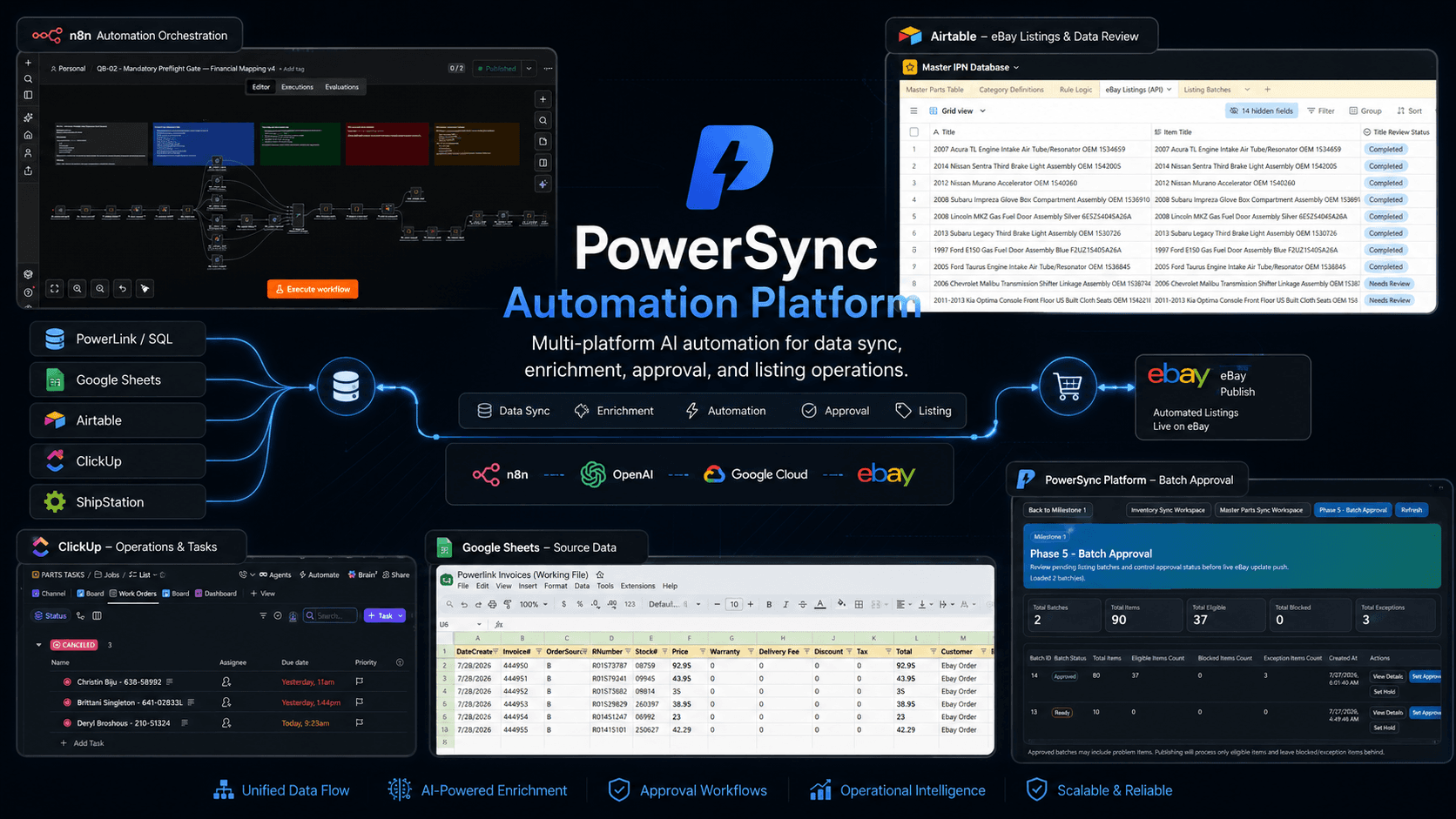Open the dropdown arrow on the + Task button
Image resolution: width=1456 pixels, height=819 pixels.
pos(401,615)
